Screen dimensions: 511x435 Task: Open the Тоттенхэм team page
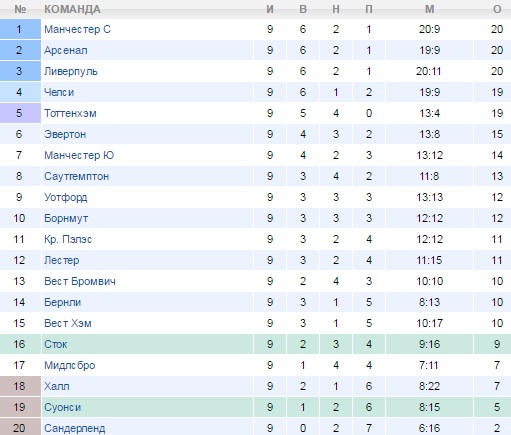click(70, 113)
